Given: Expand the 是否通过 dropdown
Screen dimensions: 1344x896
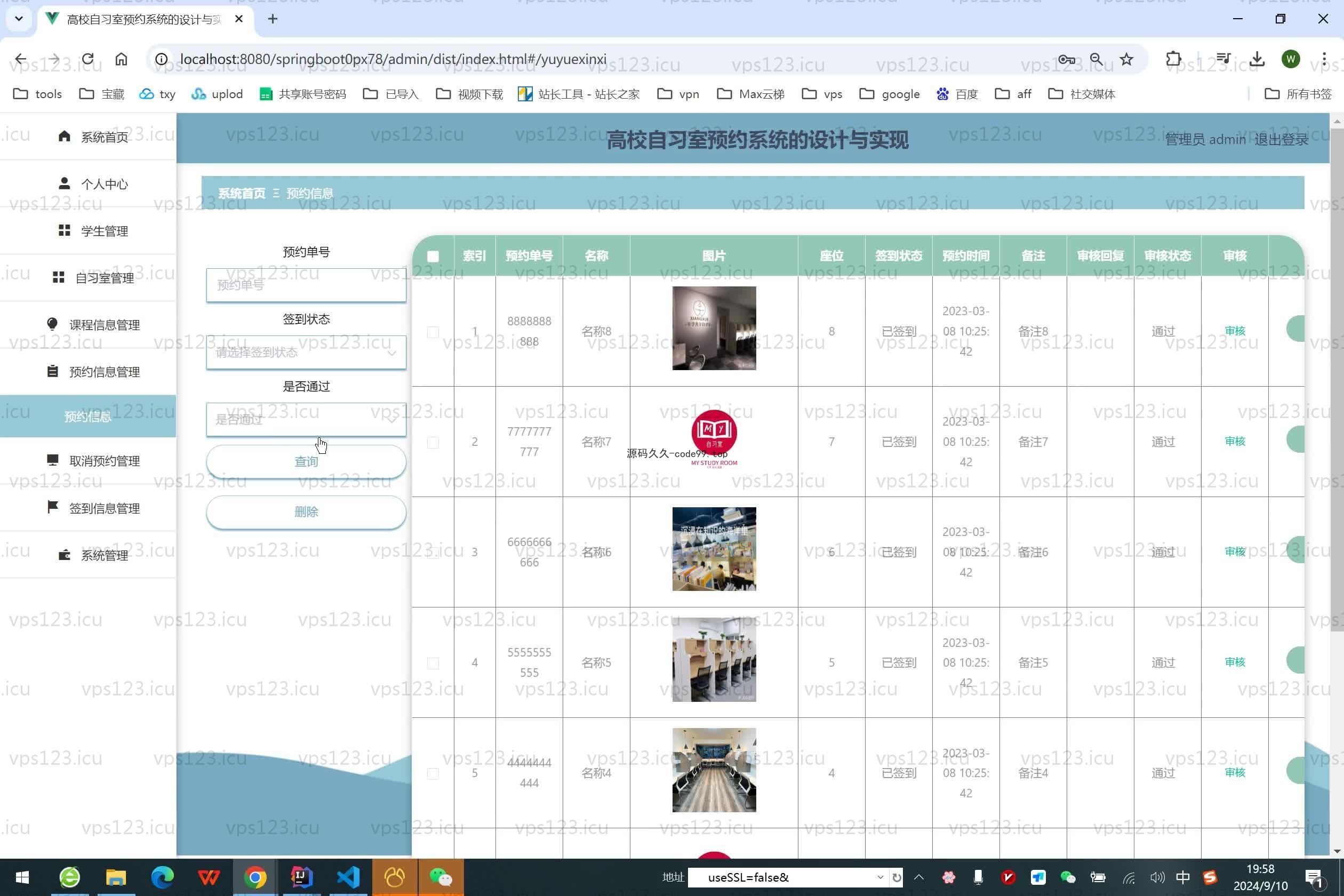Looking at the screenshot, I should 306,419.
